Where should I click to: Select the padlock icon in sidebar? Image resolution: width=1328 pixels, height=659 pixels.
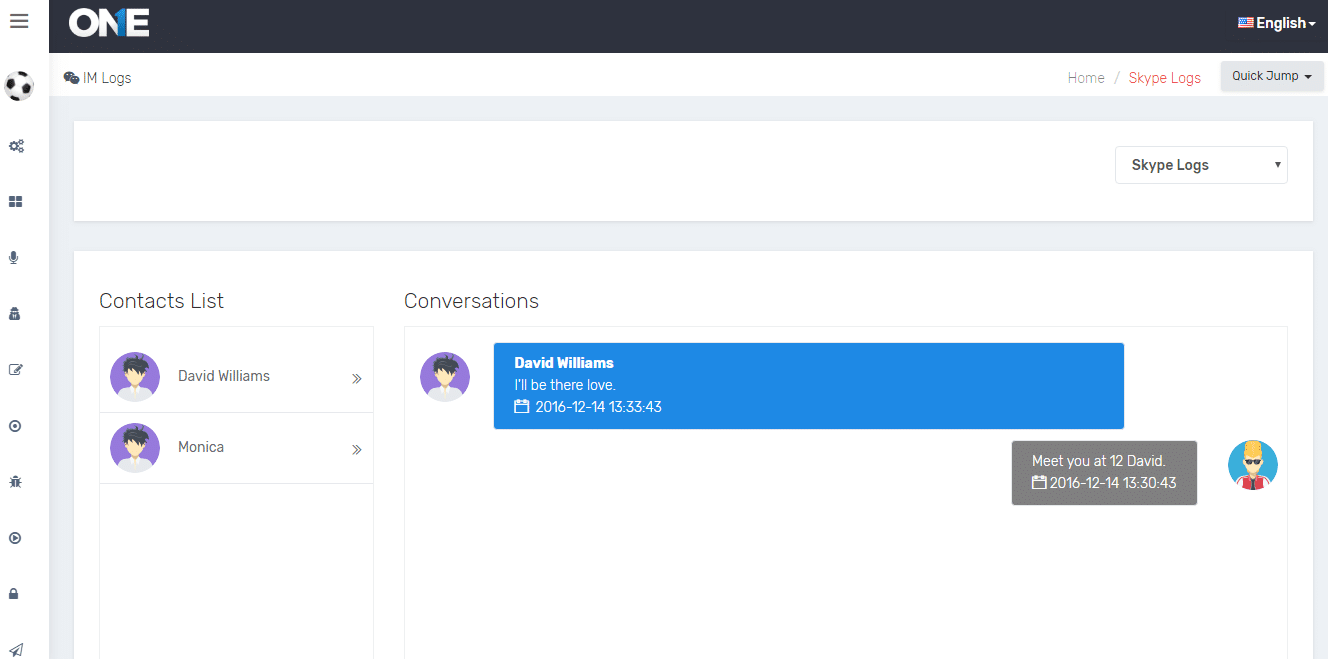(15, 594)
